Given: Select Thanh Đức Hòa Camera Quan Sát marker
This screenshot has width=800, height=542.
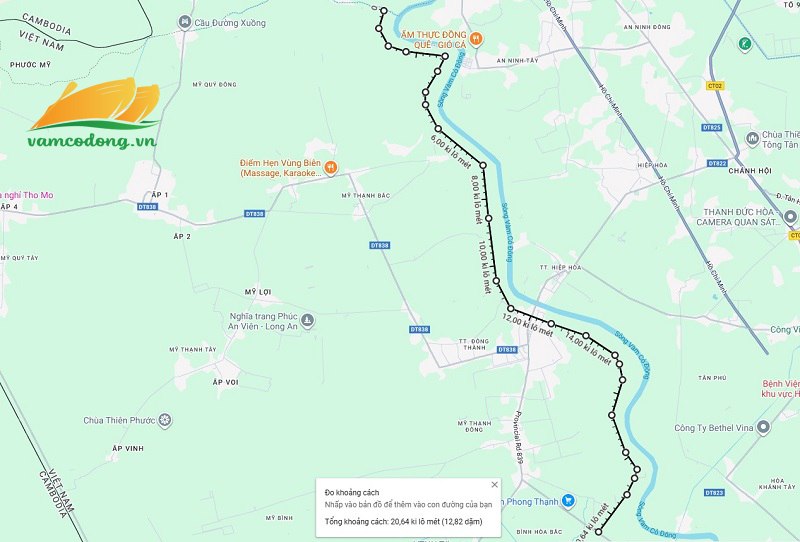Looking at the screenshot, I should click(x=790, y=216).
